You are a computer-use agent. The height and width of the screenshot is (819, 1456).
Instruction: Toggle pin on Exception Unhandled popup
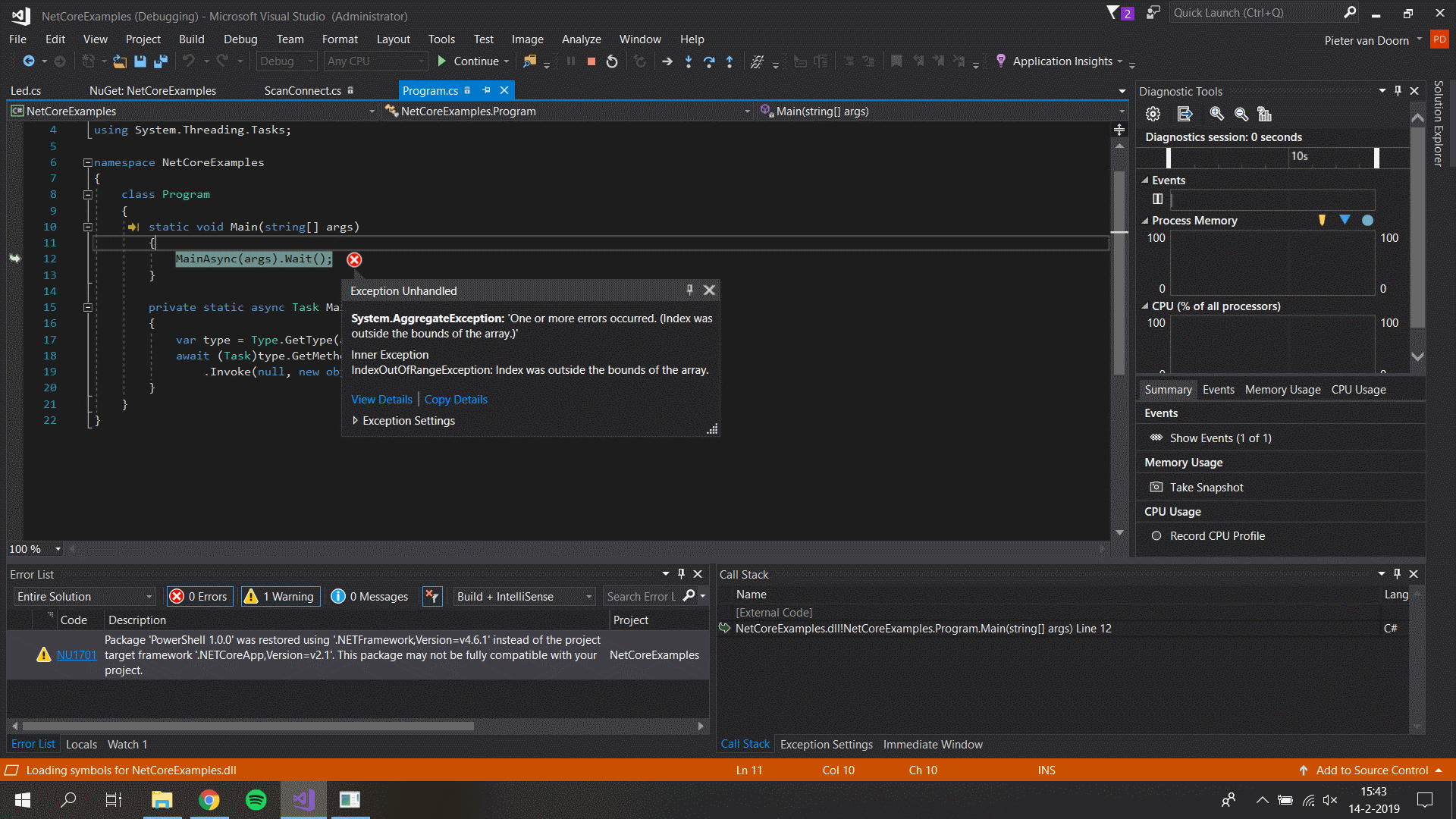click(689, 290)
